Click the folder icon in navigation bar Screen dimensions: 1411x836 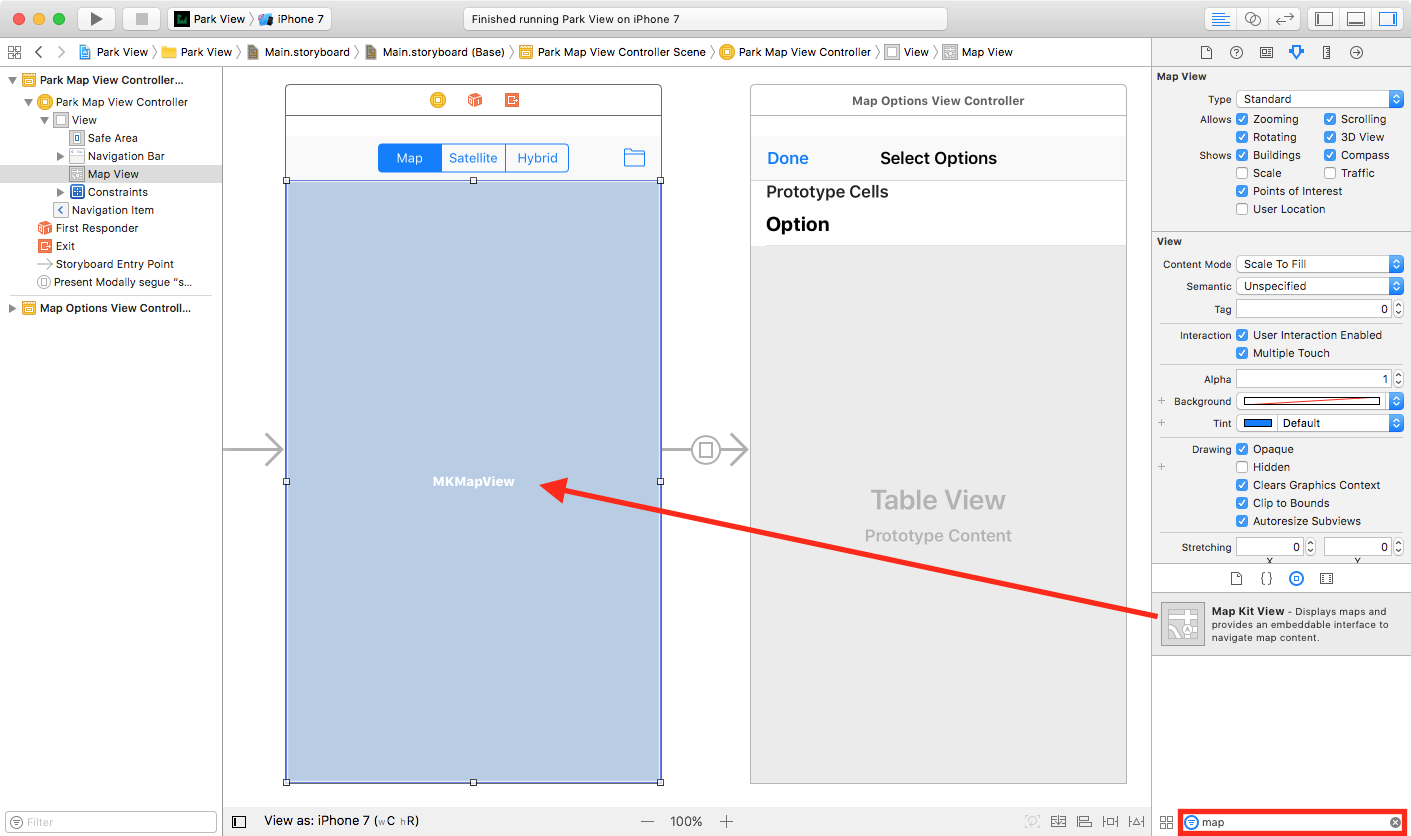(634, 158)
